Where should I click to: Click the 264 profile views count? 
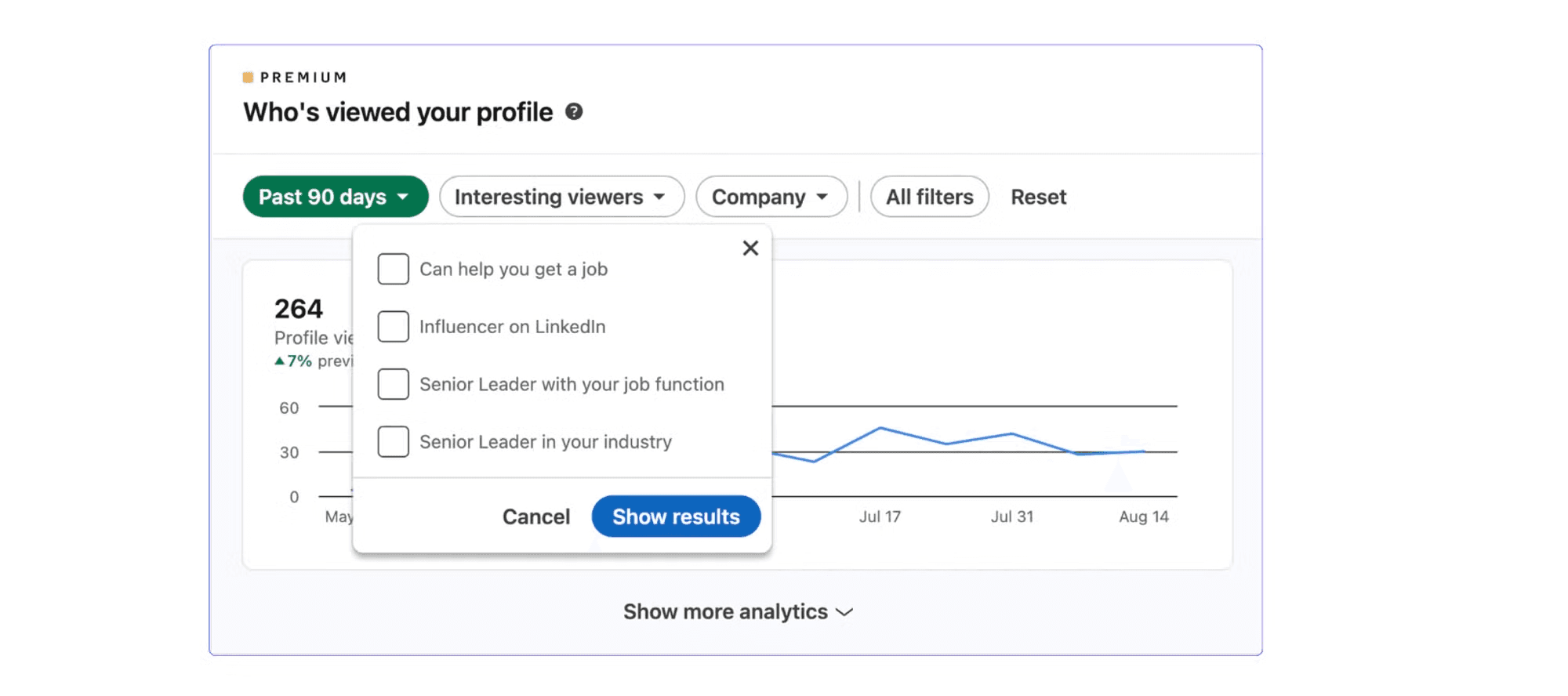pos(299,309)
